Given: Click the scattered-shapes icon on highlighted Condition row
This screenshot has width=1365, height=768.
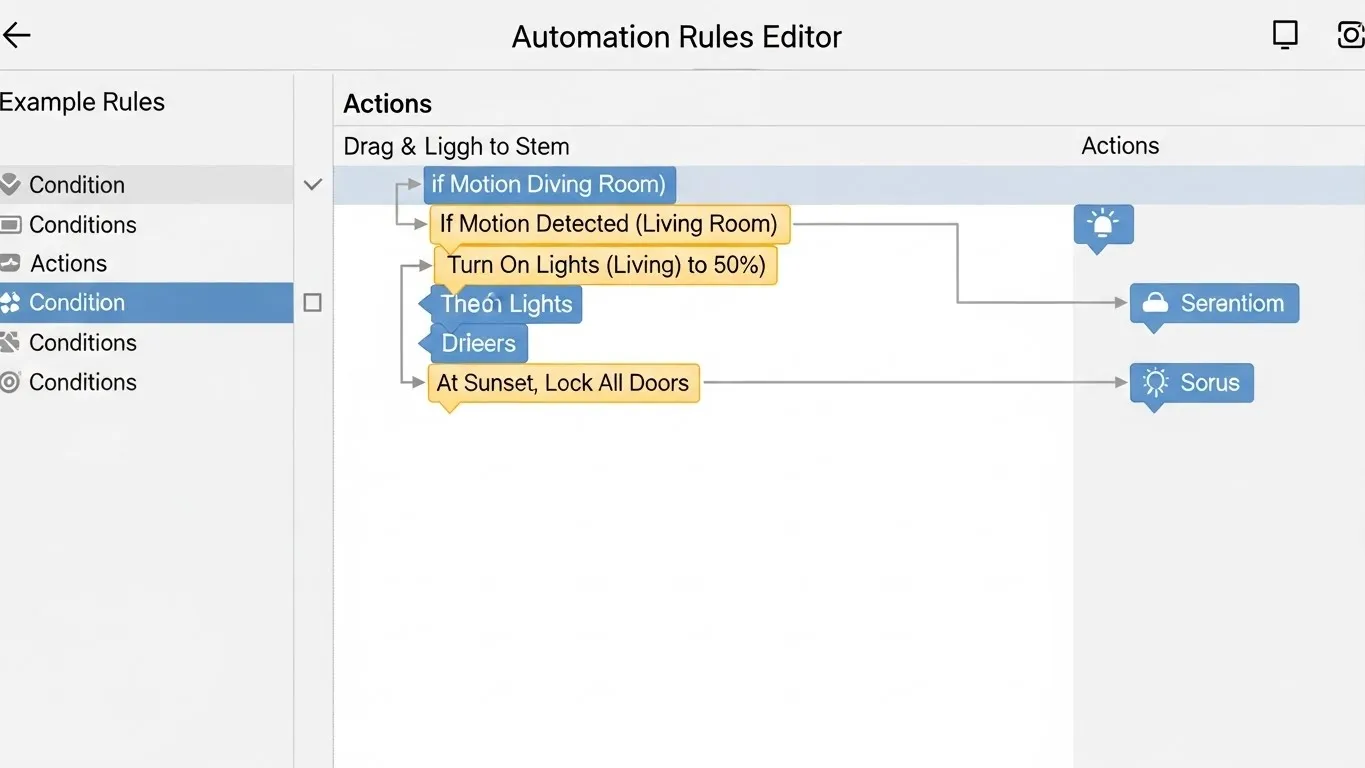Looking at the screenshot, I should pyautogui.click(x=11, y=302).
